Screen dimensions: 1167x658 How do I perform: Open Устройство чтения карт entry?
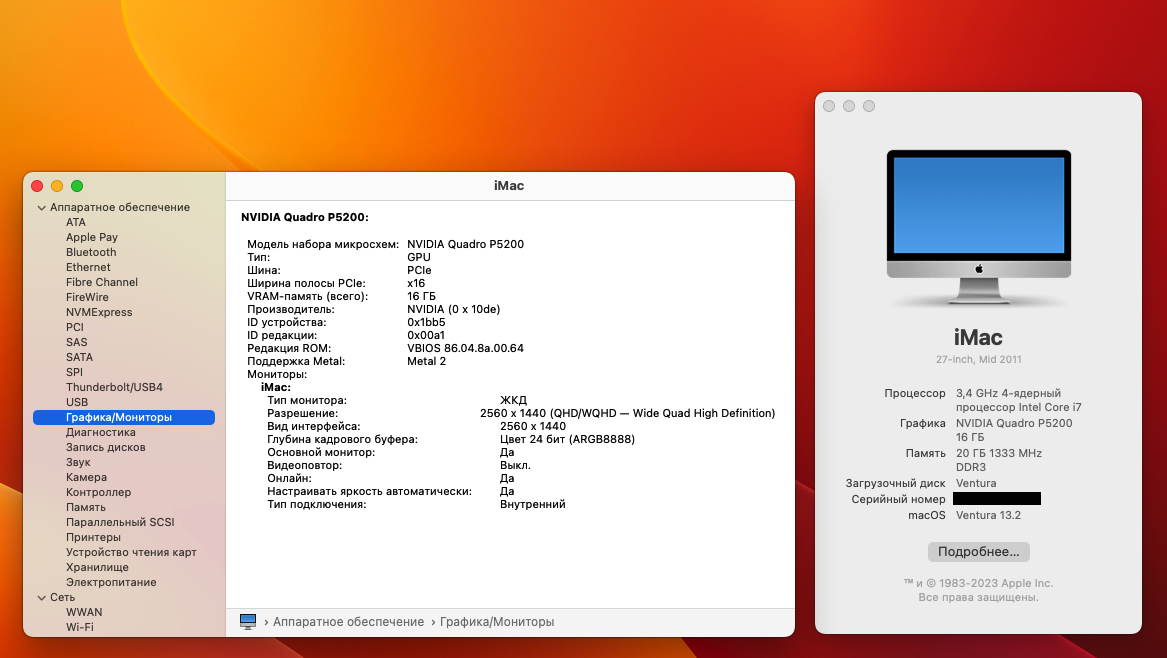[x=131, y=552]
